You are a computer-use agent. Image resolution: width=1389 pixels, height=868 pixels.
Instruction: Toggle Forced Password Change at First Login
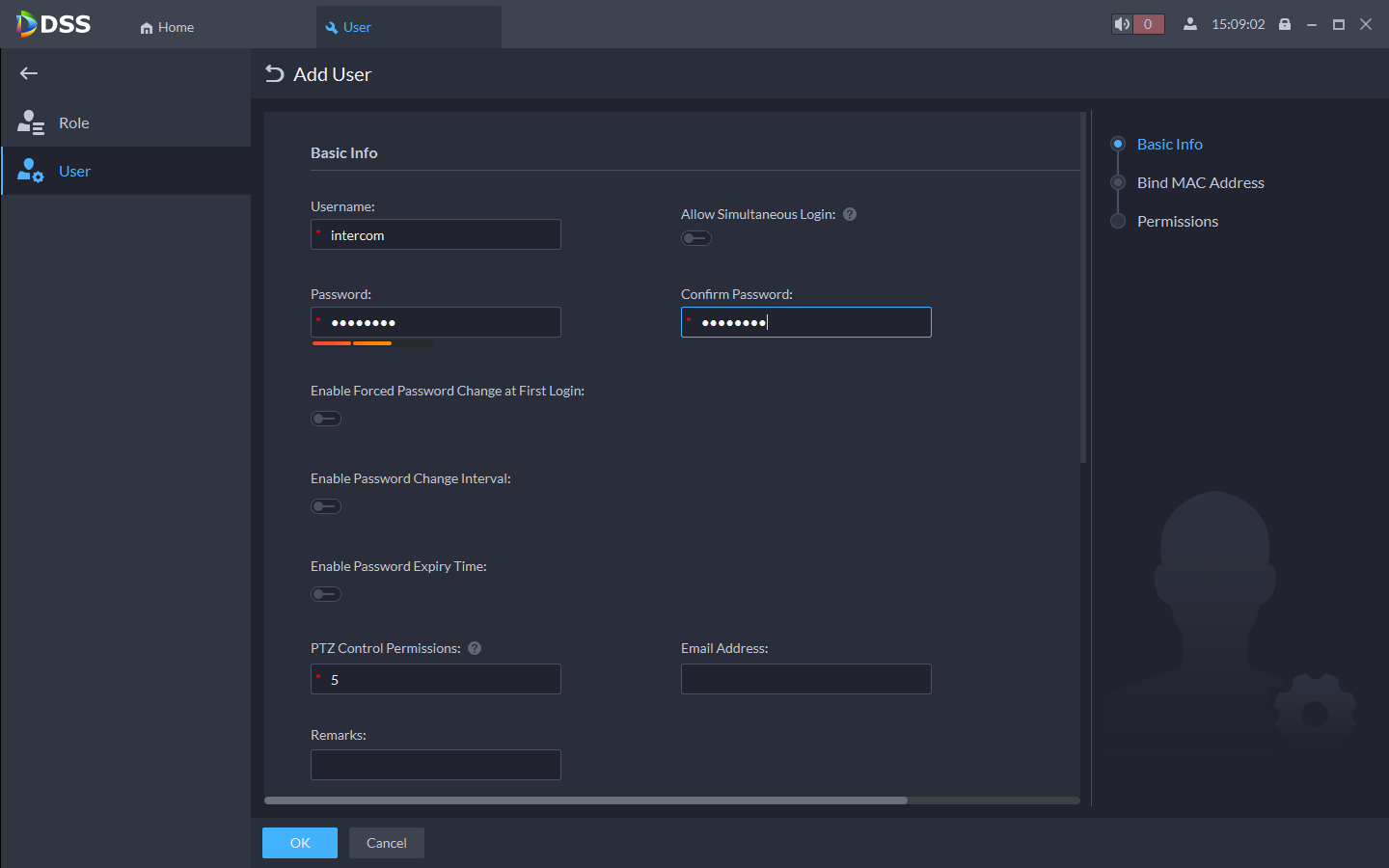pos(325,419)
